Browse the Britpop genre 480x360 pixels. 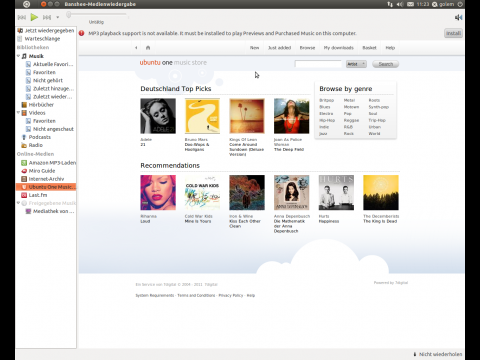point(326,100)
